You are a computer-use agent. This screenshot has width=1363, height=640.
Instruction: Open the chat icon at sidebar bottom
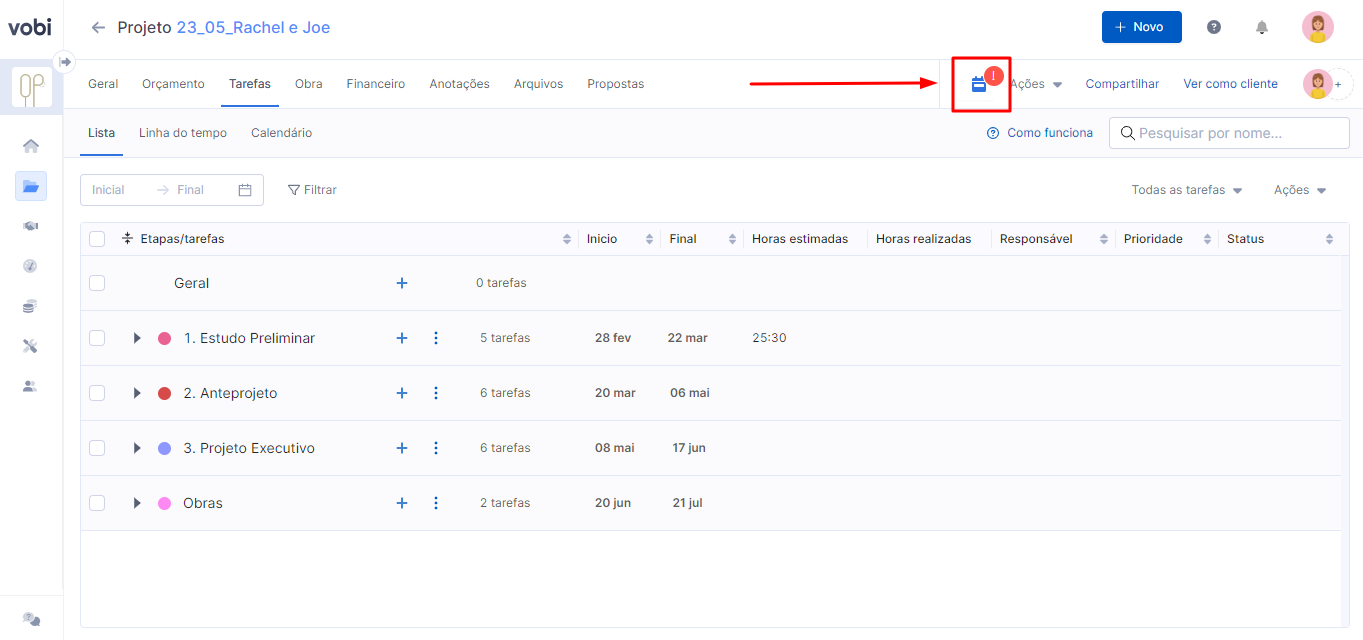coord(31,619)
